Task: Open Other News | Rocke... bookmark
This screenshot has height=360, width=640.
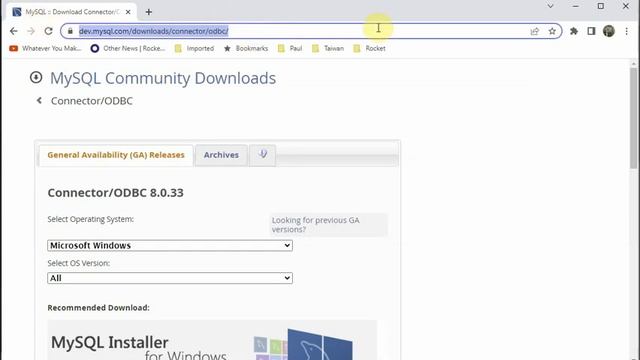Action: pos(128,48)
